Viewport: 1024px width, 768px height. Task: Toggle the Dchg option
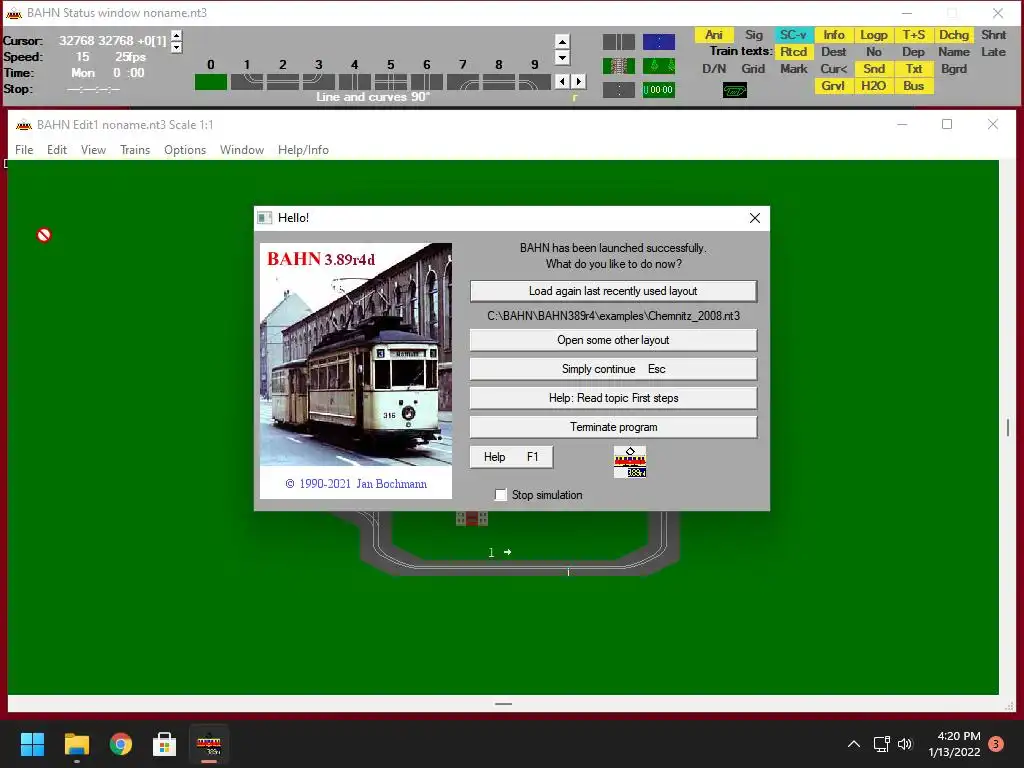pos(953,35)
